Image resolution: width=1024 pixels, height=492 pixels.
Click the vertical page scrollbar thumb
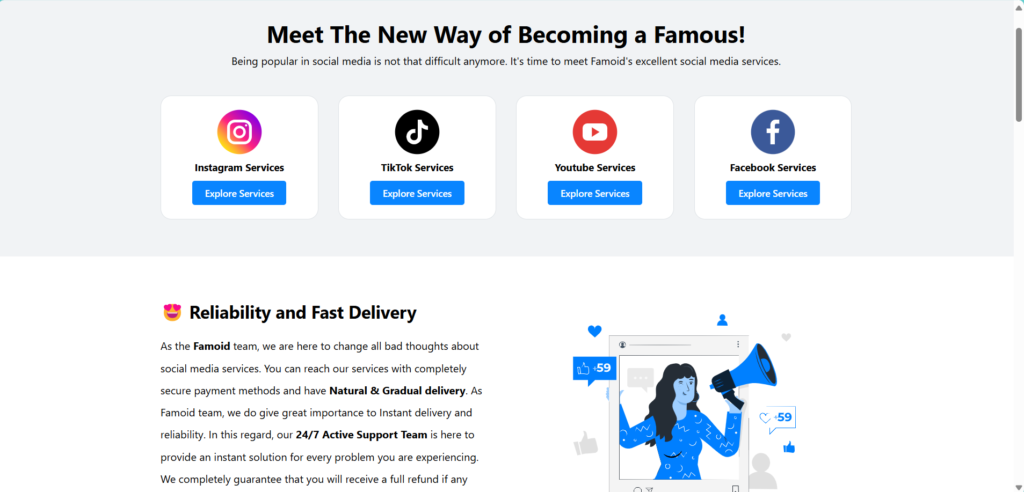(1019, 74)
